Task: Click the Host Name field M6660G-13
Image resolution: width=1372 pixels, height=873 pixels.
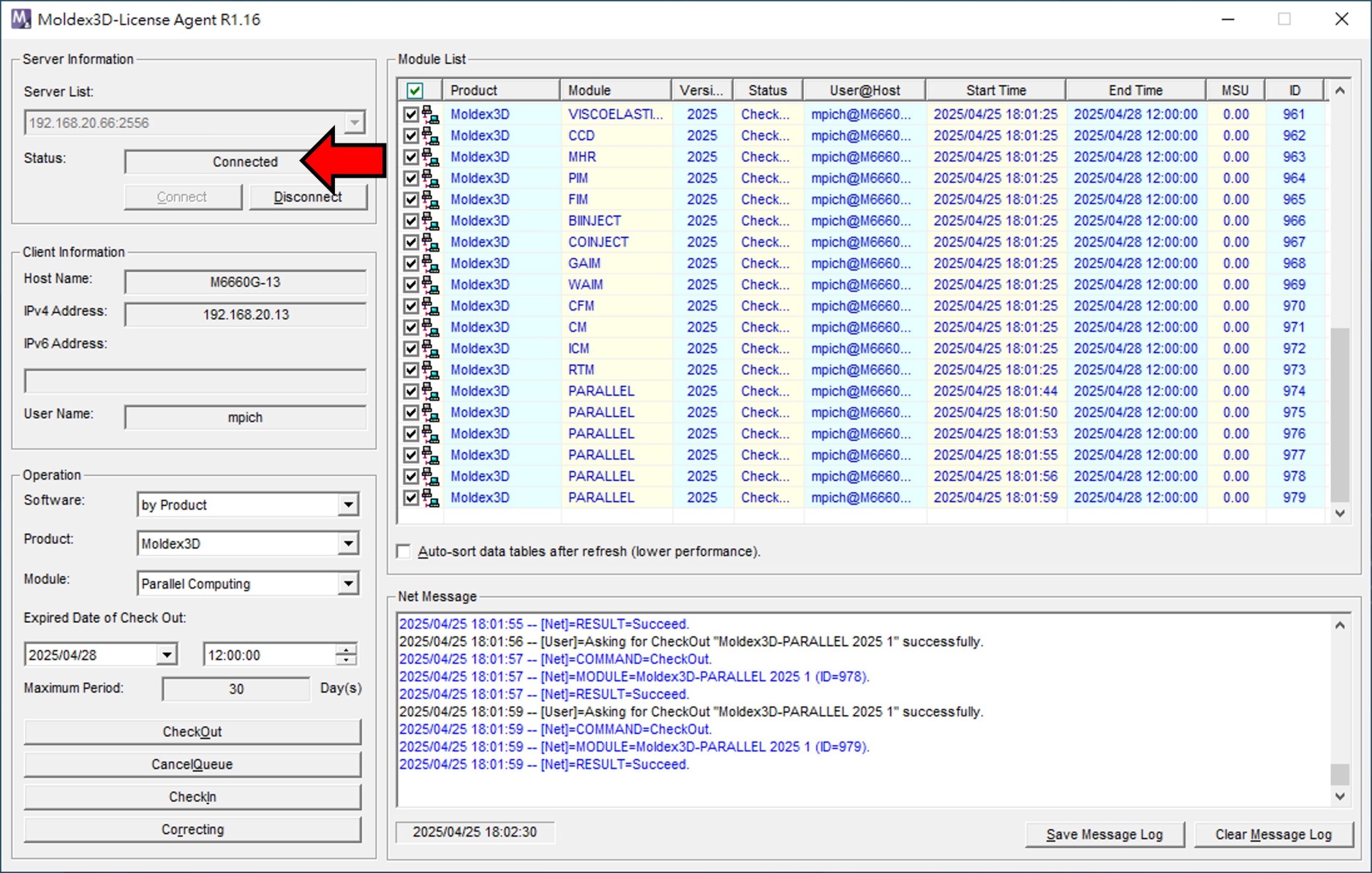Action: tap(245, 282)
